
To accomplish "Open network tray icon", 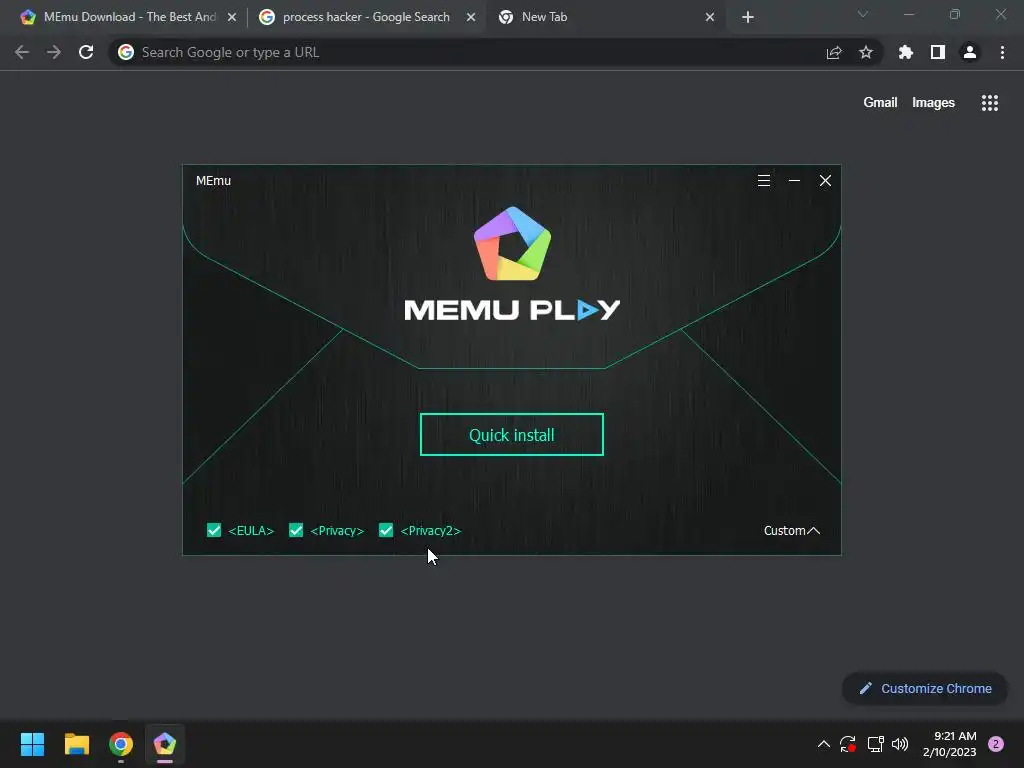I will point(875,744).
